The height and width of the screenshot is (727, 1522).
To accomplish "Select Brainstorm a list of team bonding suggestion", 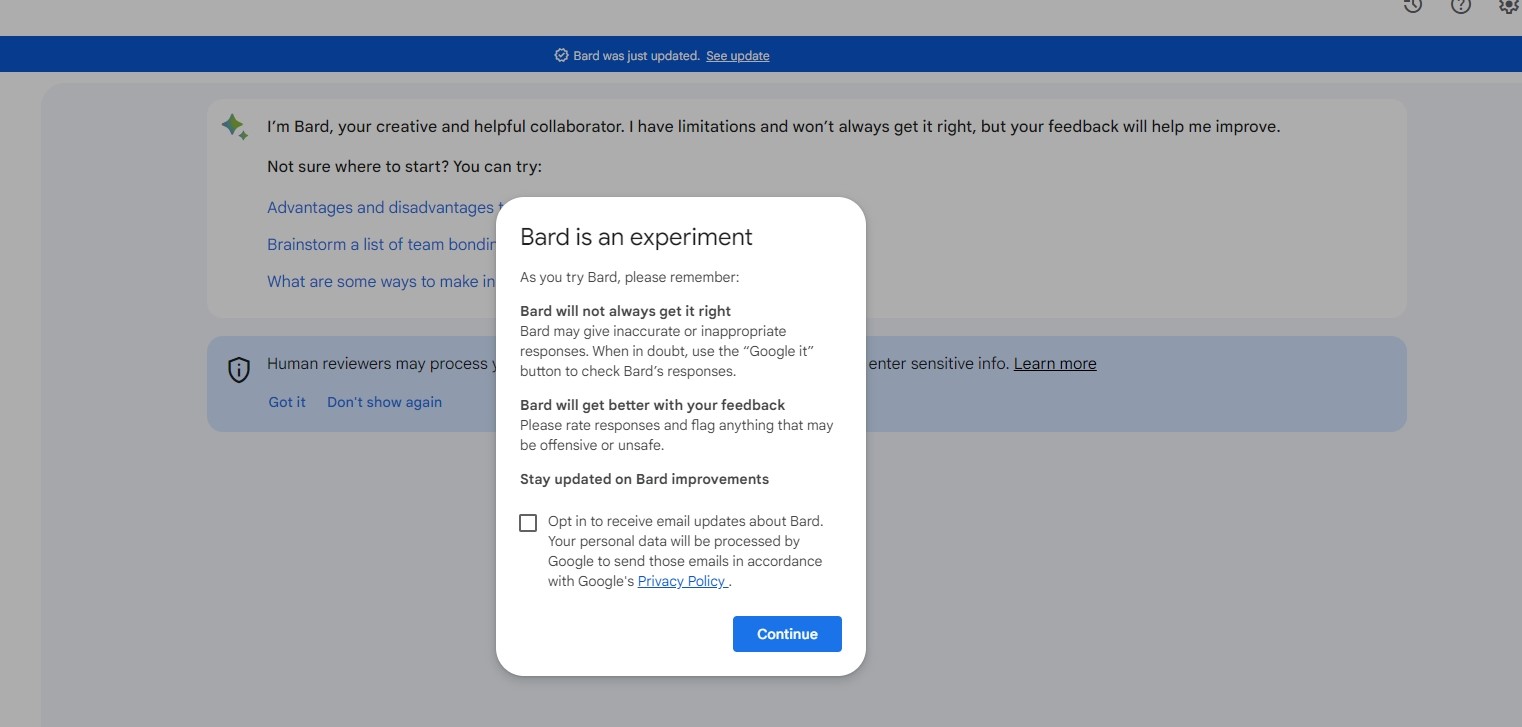I will tap(381, 245).
